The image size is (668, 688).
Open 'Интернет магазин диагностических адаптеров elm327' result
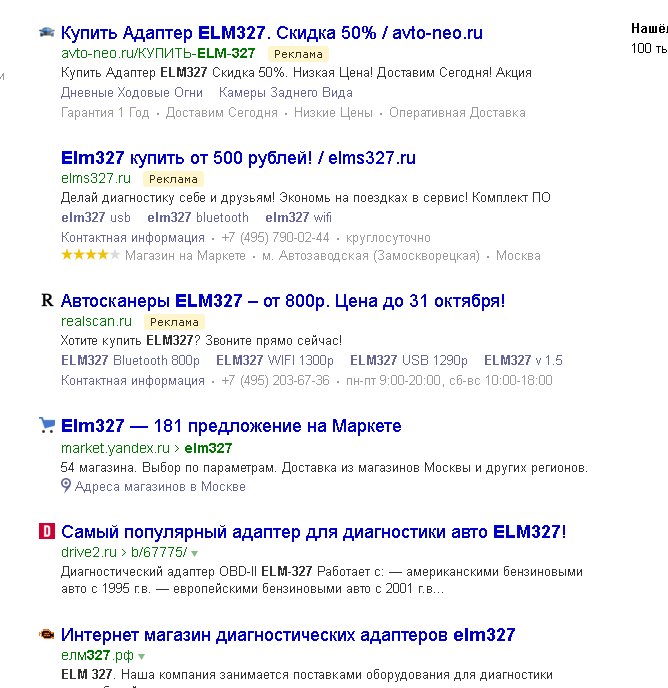[288, 635]
